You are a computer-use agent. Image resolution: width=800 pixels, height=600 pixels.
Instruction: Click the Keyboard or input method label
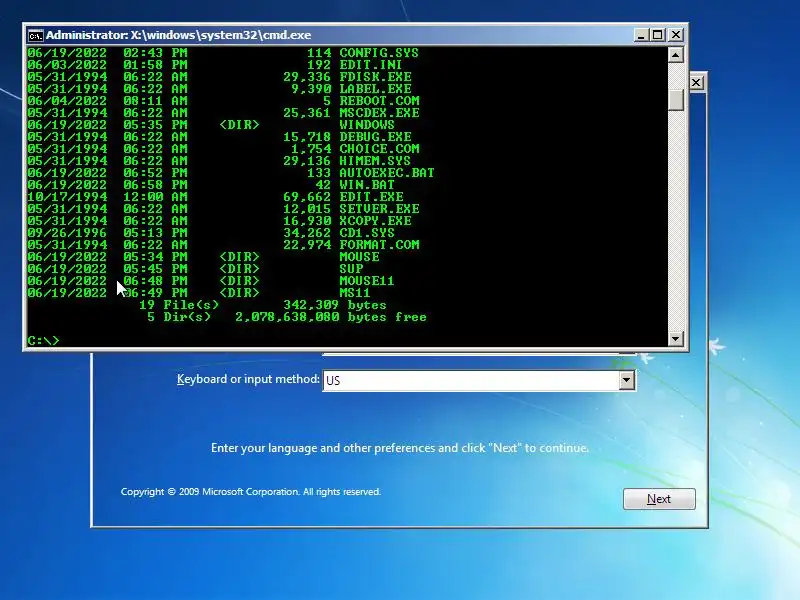[248, 379]
